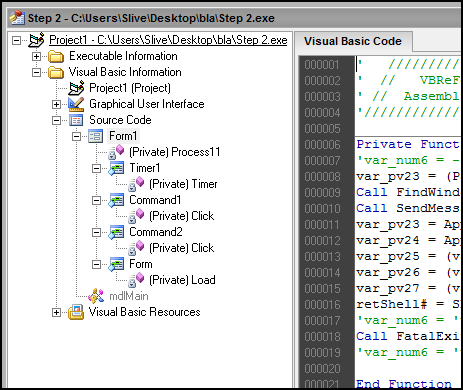Click code line 'Call SendMess'
This screenshot has height=390, width=463.
coord(408,208)
